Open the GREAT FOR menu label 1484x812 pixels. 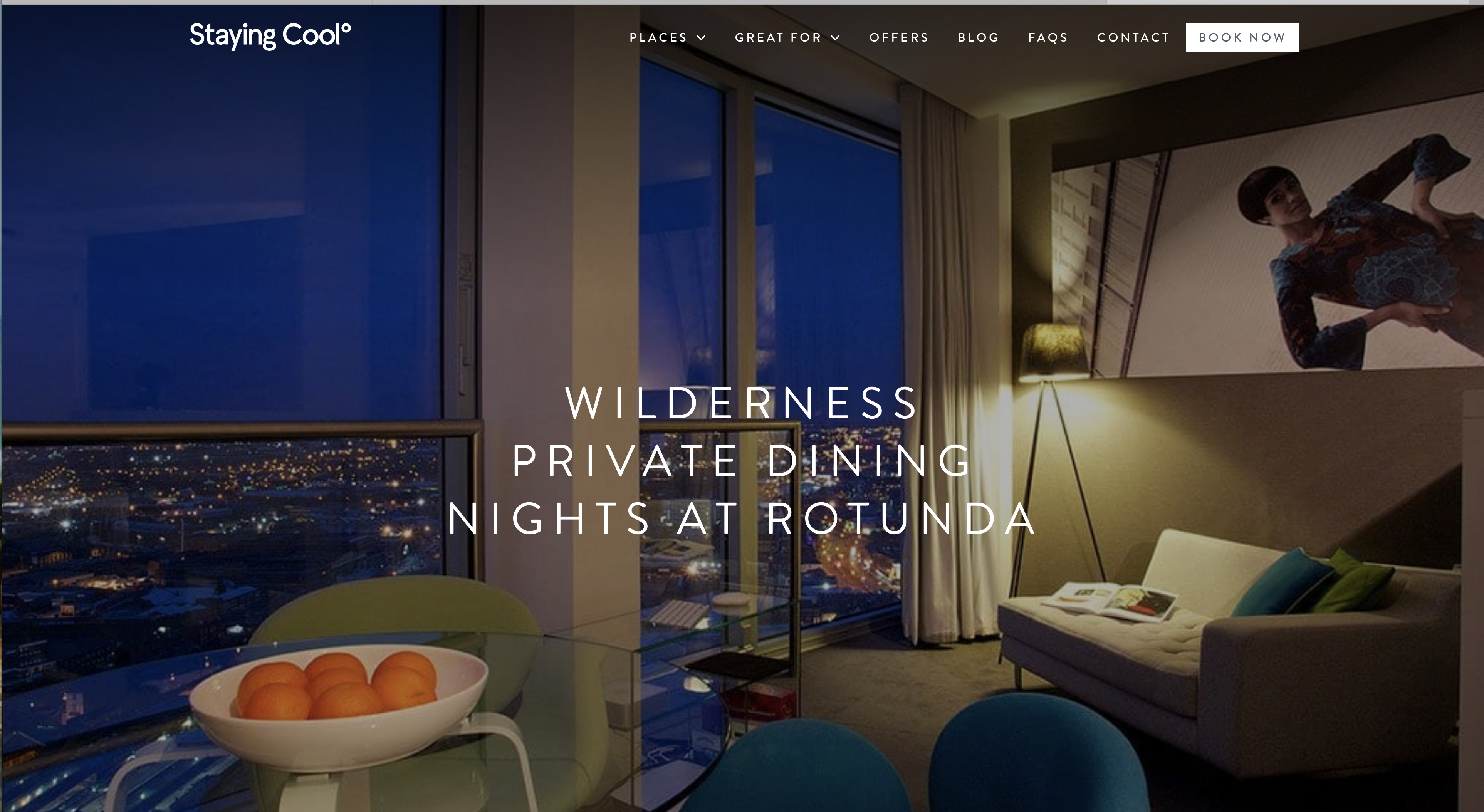click(x=778, y=37)
